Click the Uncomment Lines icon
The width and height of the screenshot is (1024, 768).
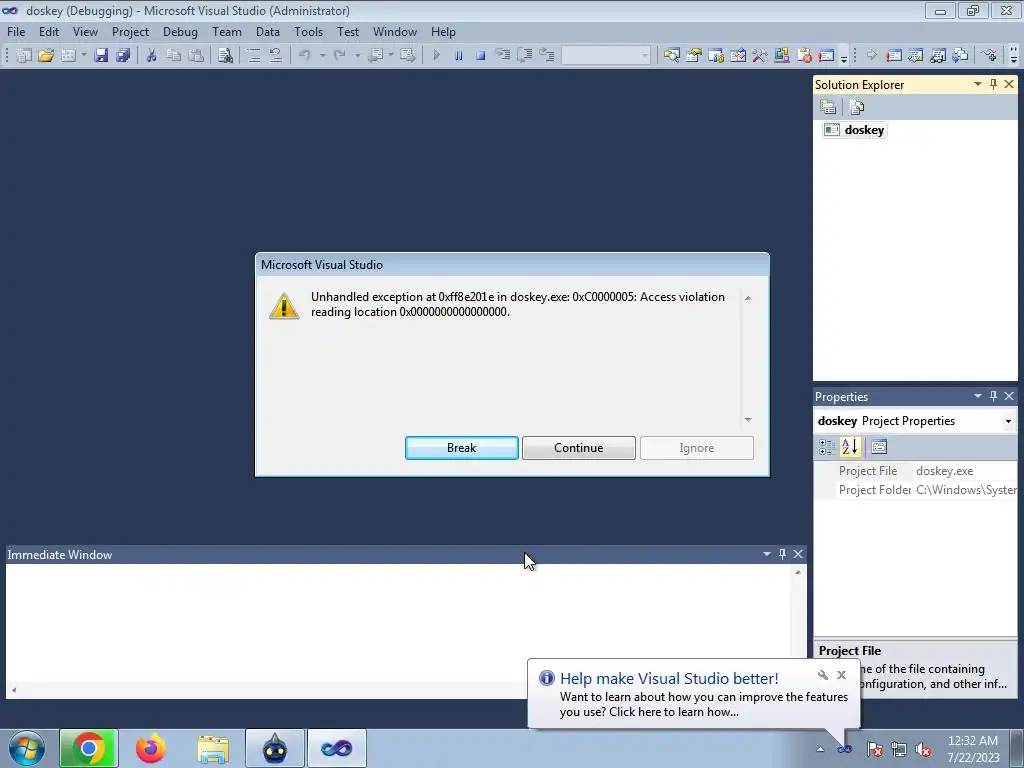(x=276, y=56)
